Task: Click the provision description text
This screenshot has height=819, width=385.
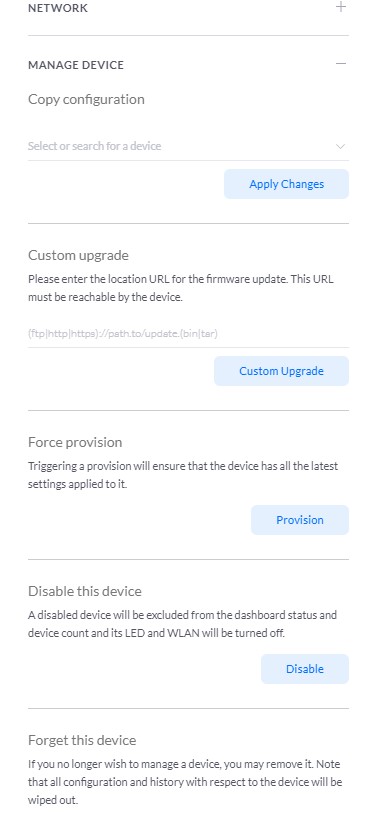Action: coord(183,475)
